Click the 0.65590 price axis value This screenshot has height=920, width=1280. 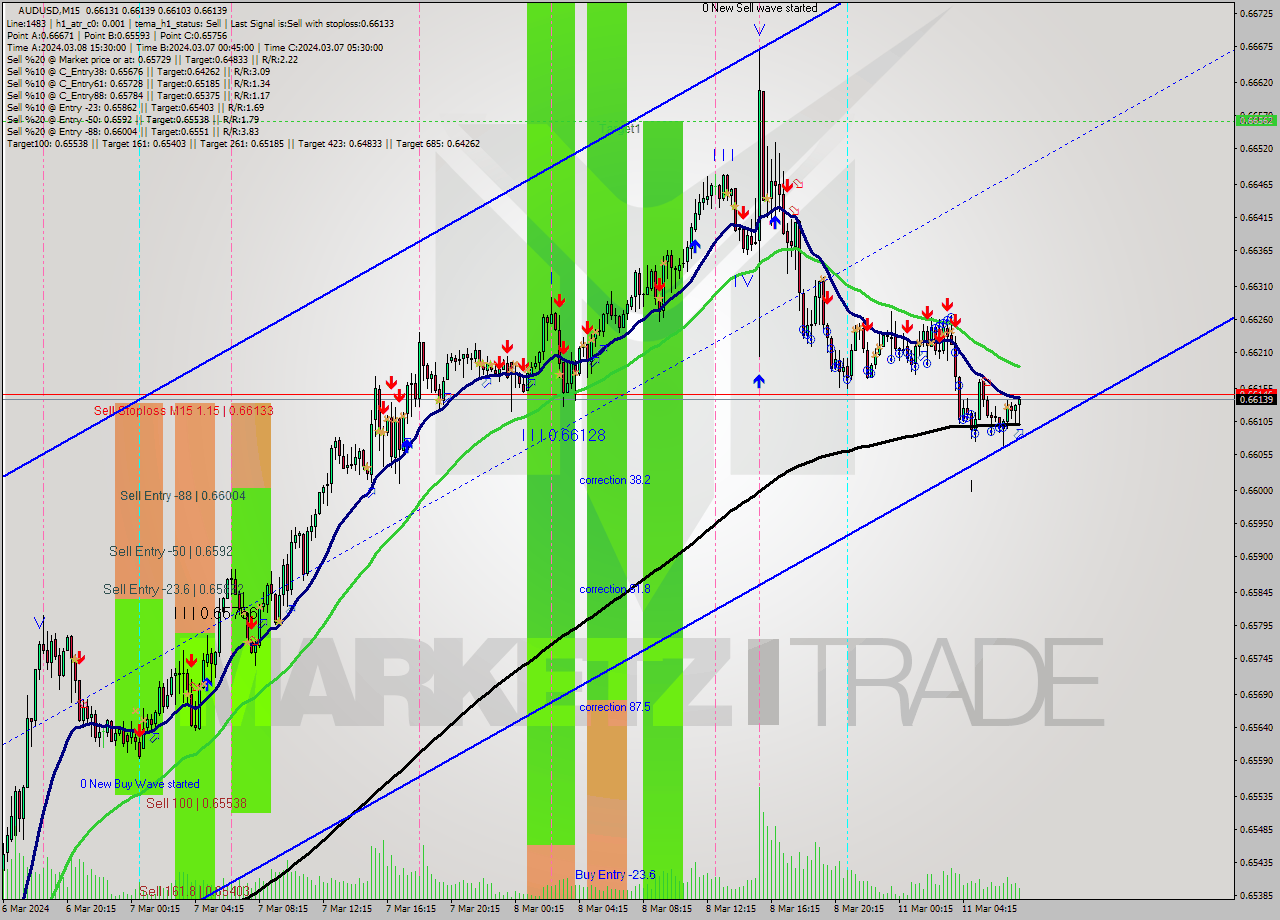coord(1256,760)
